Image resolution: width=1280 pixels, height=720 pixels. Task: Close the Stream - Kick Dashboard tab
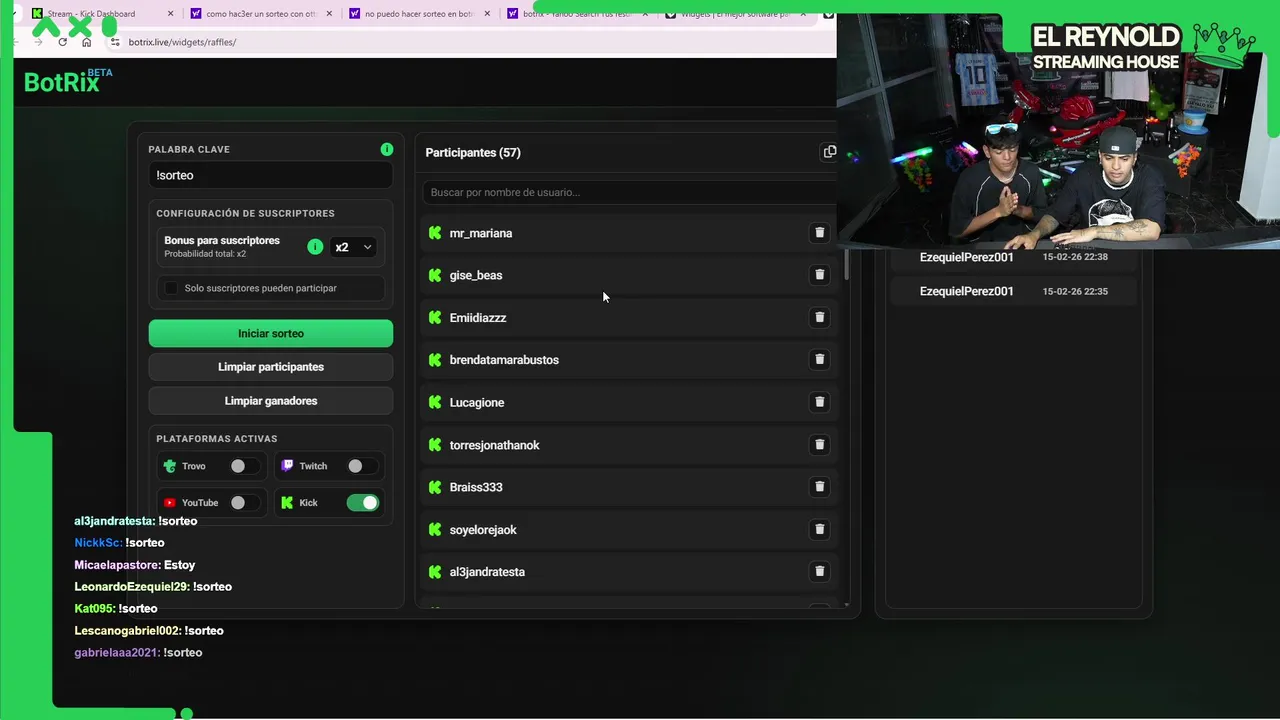pyautogui.click(x=170, y=14)
